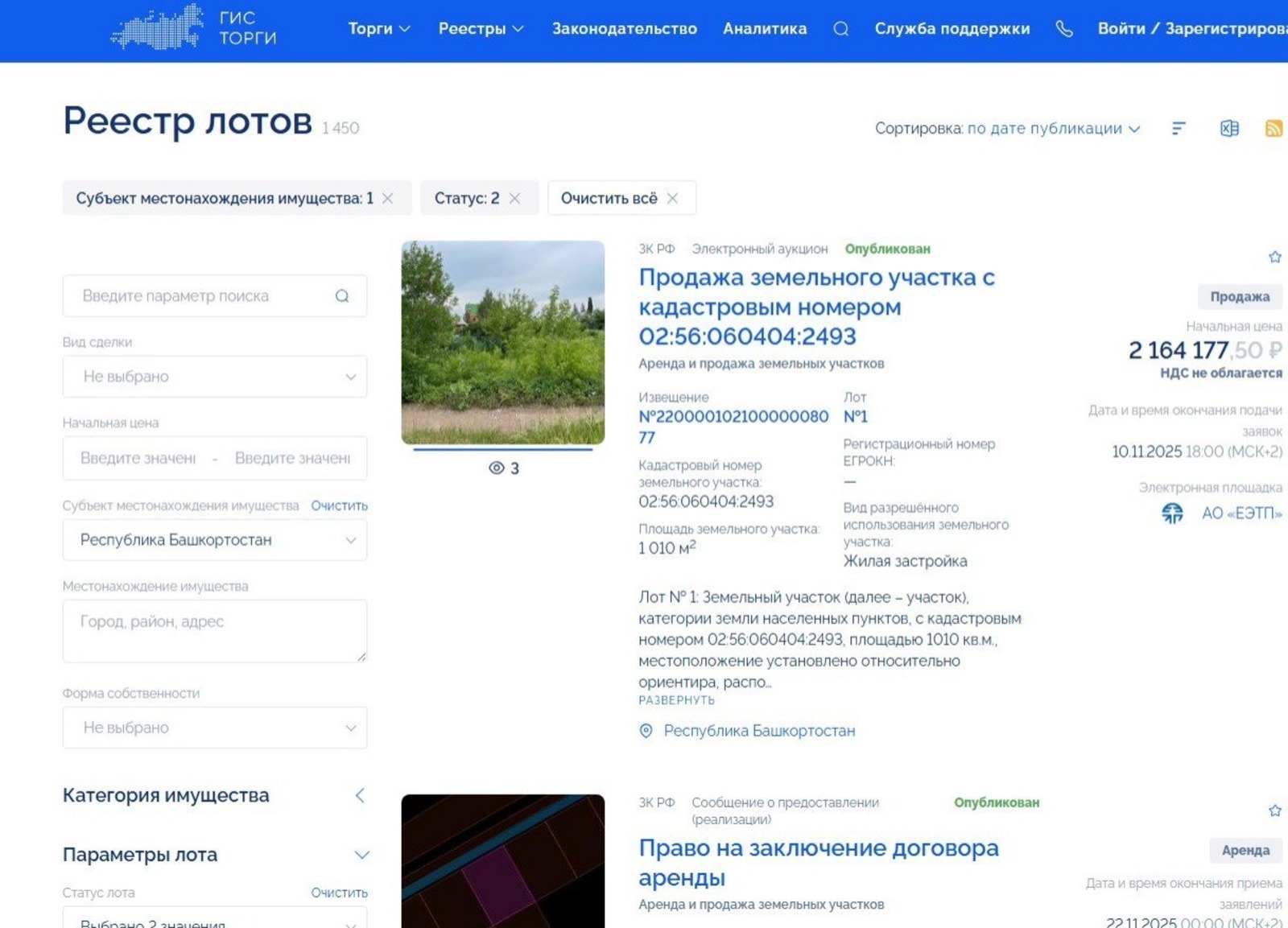
Task: Open the Вид сделки dropdown
Action: [x=214, y=376]
